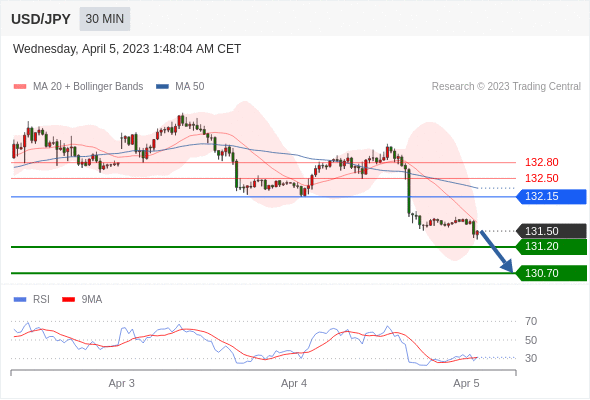Viewport: 590px width, 400px height.
Task: Click the MA 20 + Bollinger Bands pink swatch
Action: coord(20,87)
